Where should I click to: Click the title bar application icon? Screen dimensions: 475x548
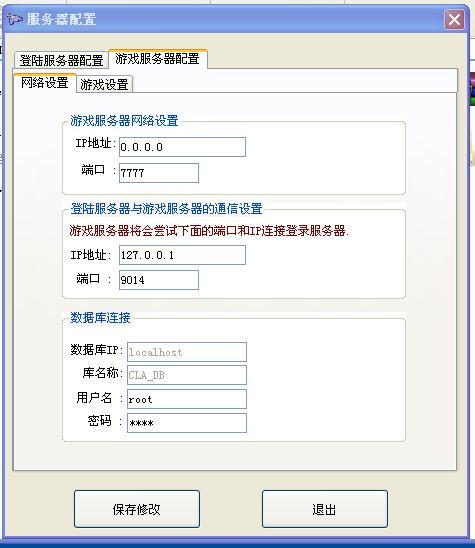(14, 19)
